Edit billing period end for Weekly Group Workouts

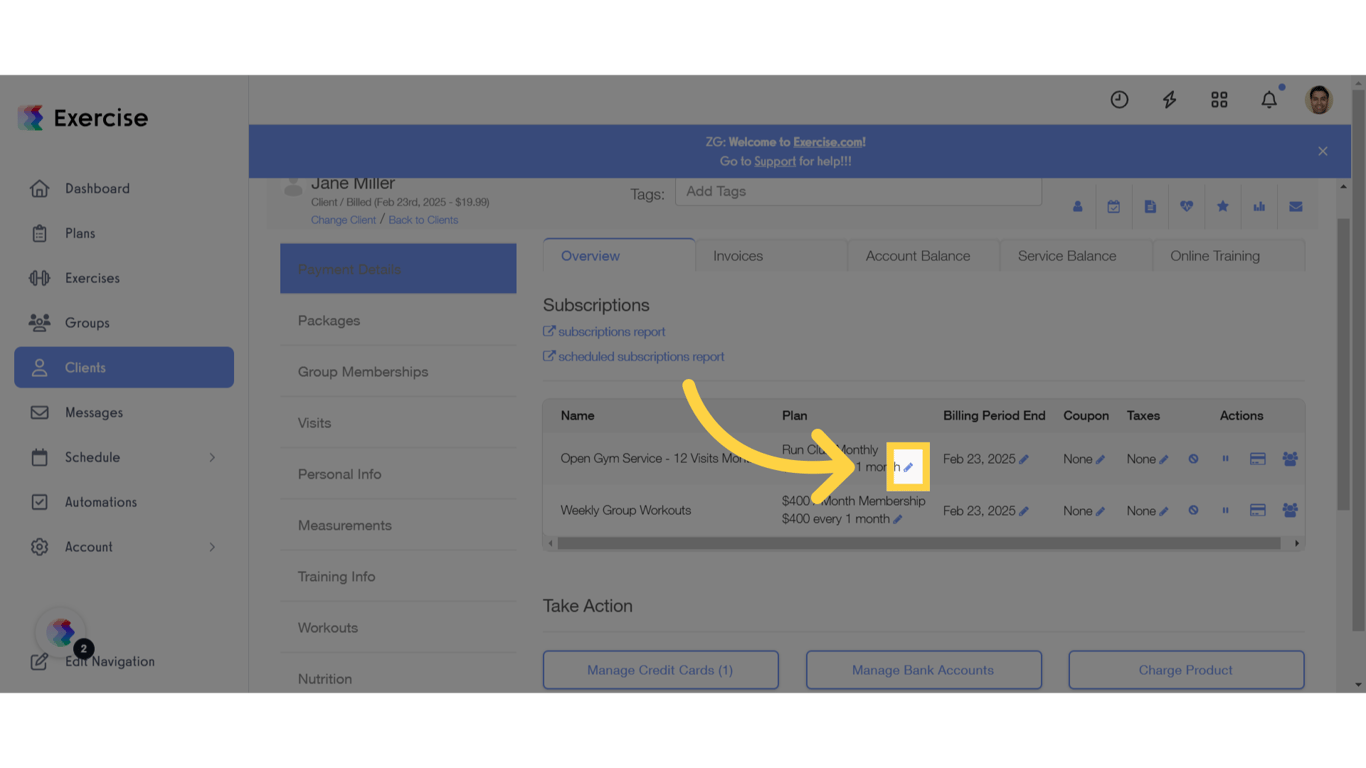click(x=1024, y=511)
